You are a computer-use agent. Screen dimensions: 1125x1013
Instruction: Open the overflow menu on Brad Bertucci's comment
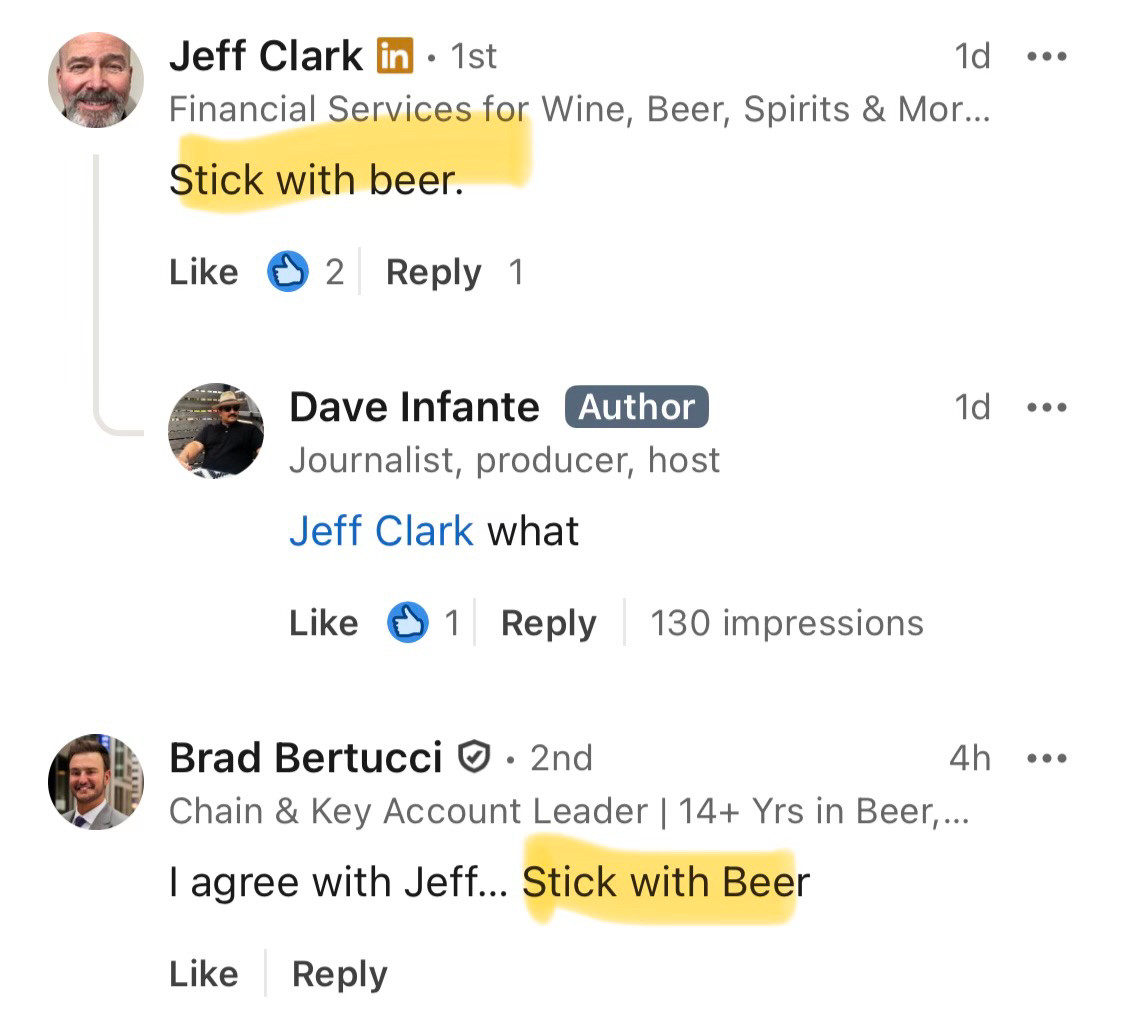pyautogui.click(x=1047, y=758)
